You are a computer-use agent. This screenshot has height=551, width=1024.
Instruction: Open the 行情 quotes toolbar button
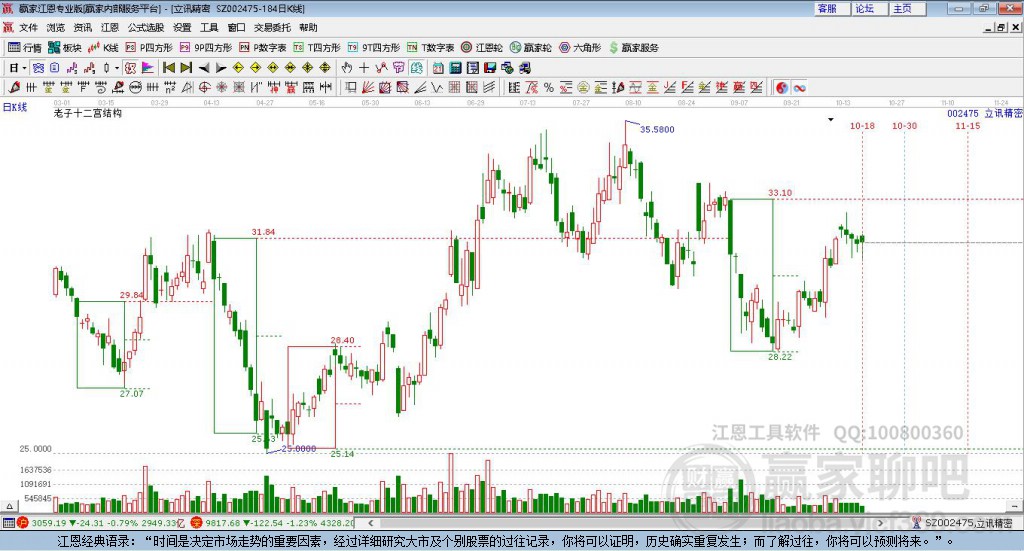[24, 48]
